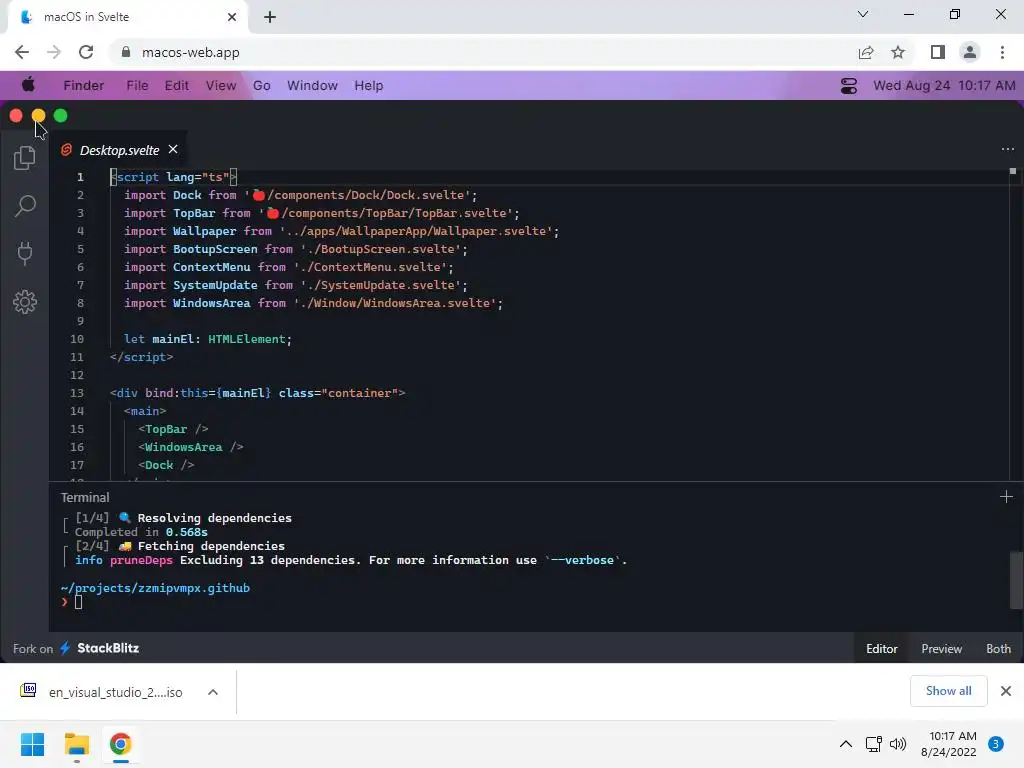This screenshot has height=768, width=1024.
Task: Open the Chrome three-dot menu
Action: (1002, 52)
